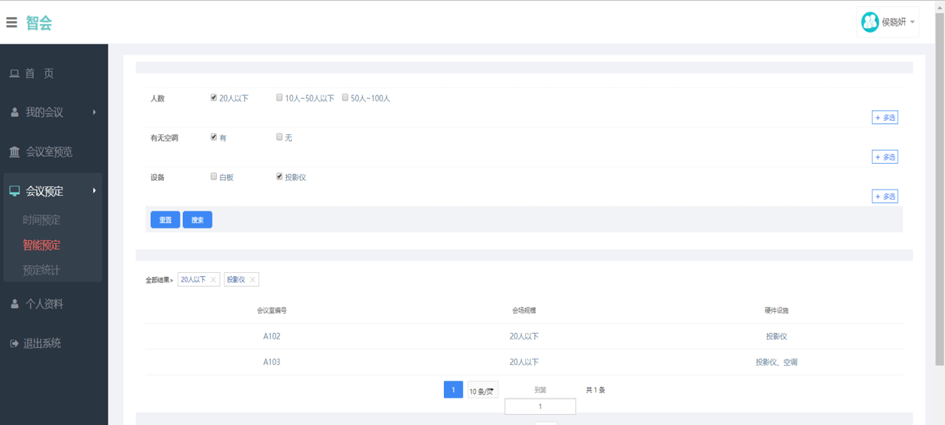Click the 共 1 条 total count text

tap(595, 390)
